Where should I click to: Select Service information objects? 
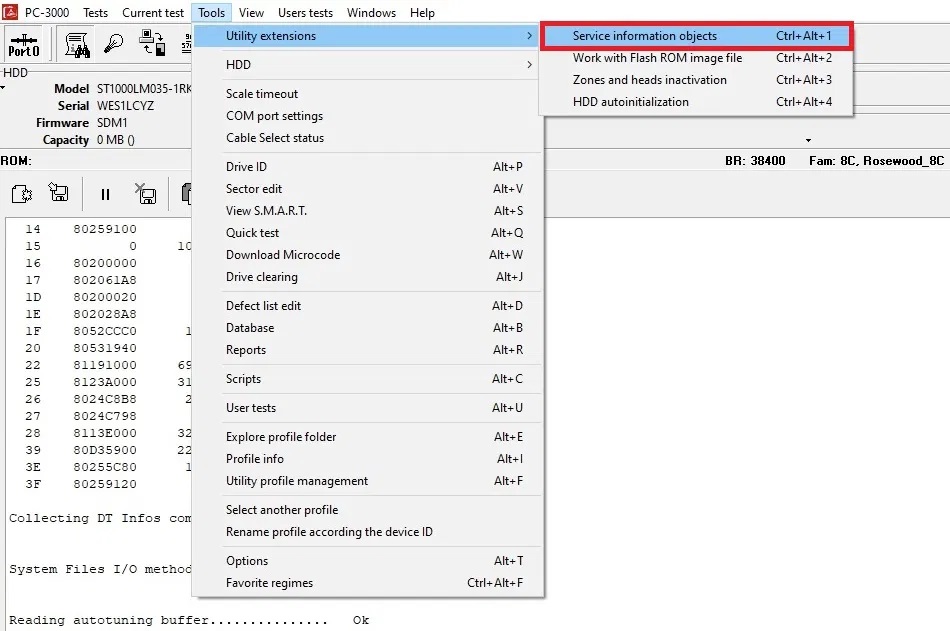coord(697,36)
